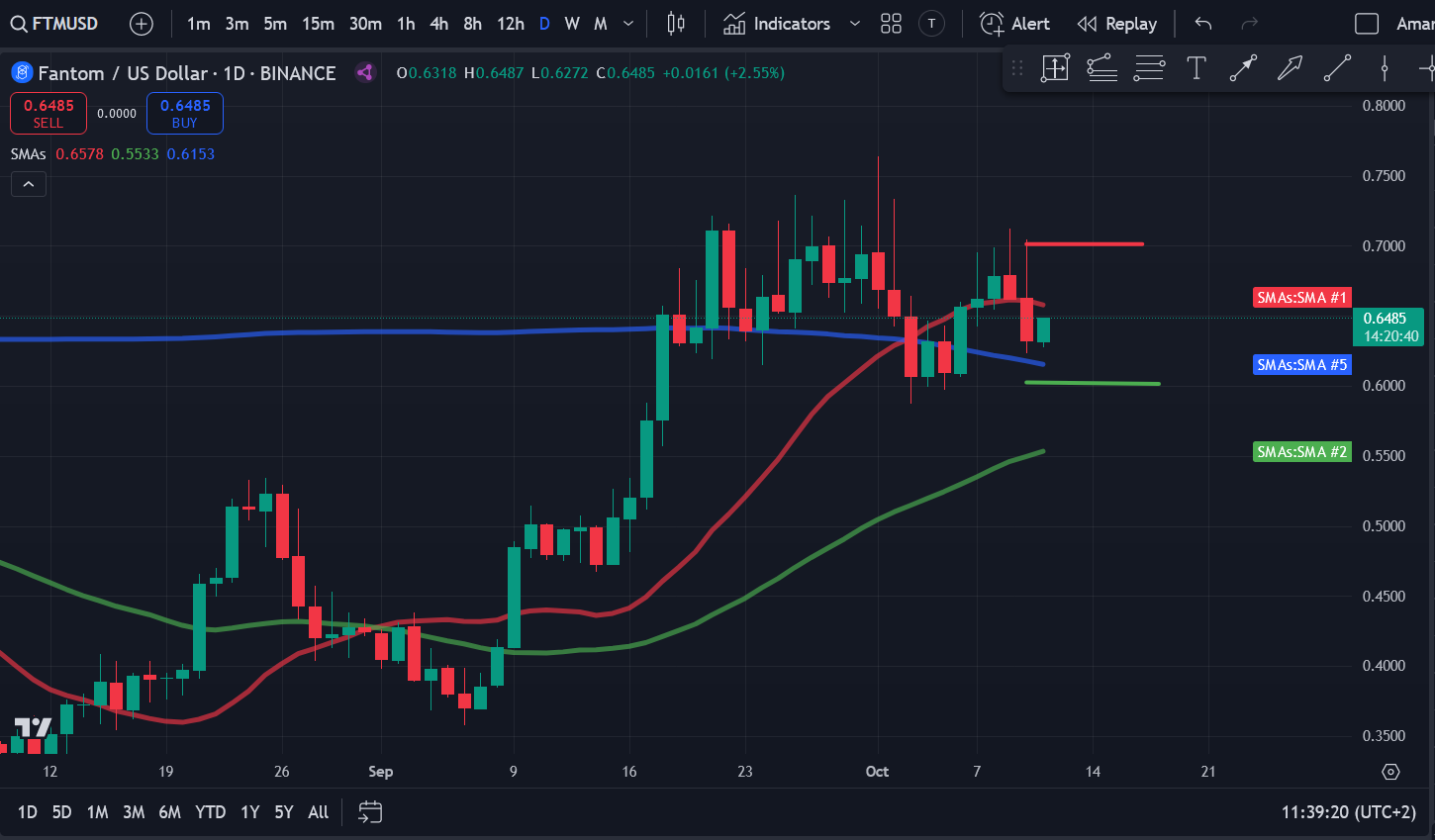The image size is (1435, 840).
Task: Set chart range to 5Y
Action: coord(284,812)
